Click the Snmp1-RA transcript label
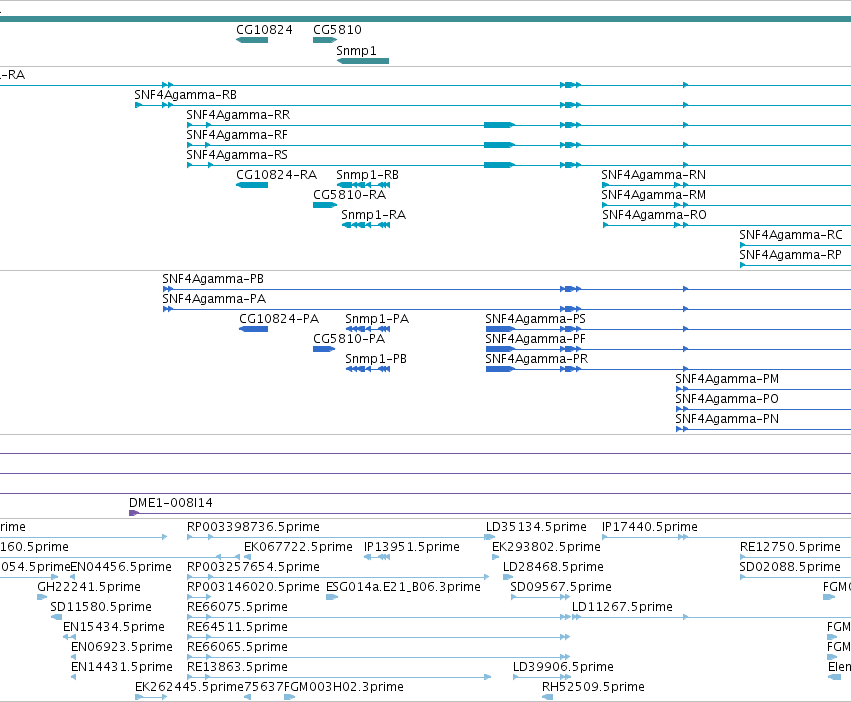The height and width of the screenshot is (702, 851). click(x=373, y=214)
